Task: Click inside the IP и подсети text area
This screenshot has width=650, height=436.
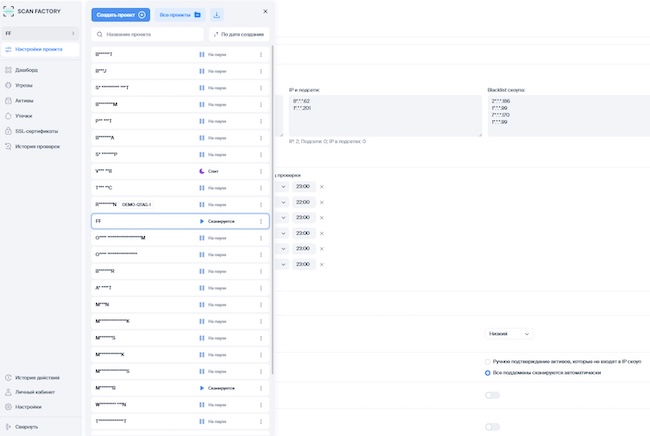Action: [x=385, y=116]
